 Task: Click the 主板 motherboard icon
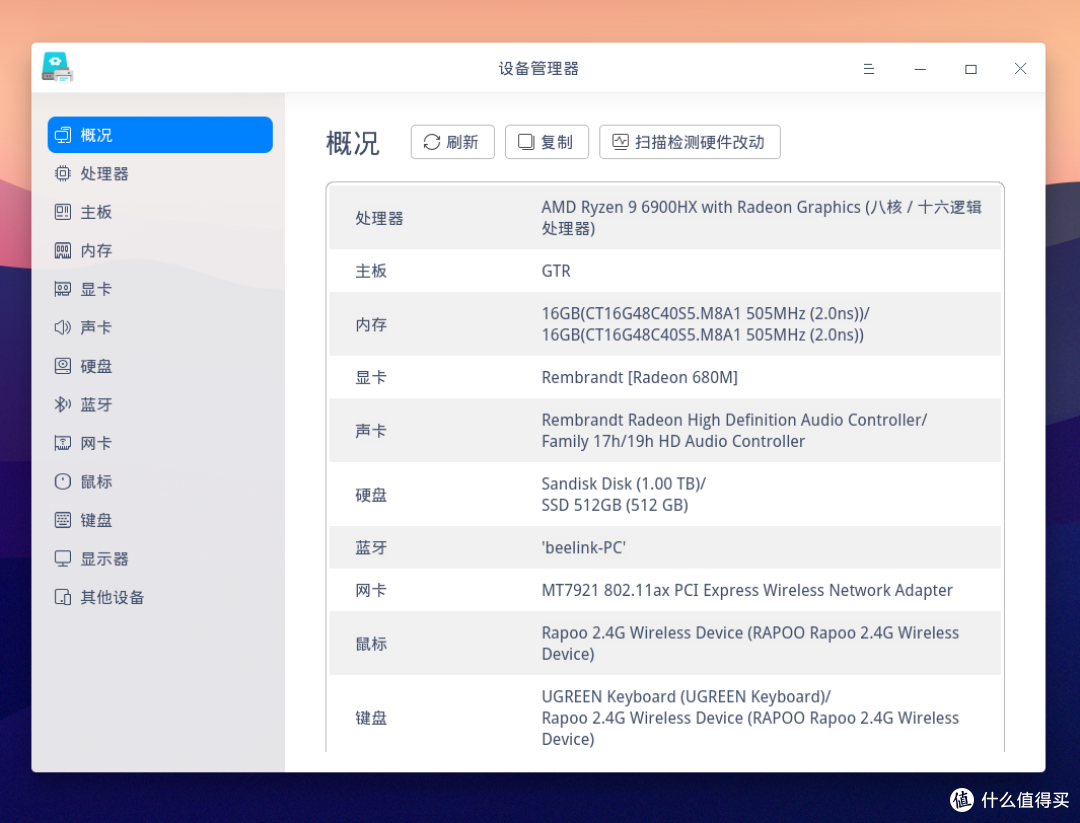pos(63,212)
